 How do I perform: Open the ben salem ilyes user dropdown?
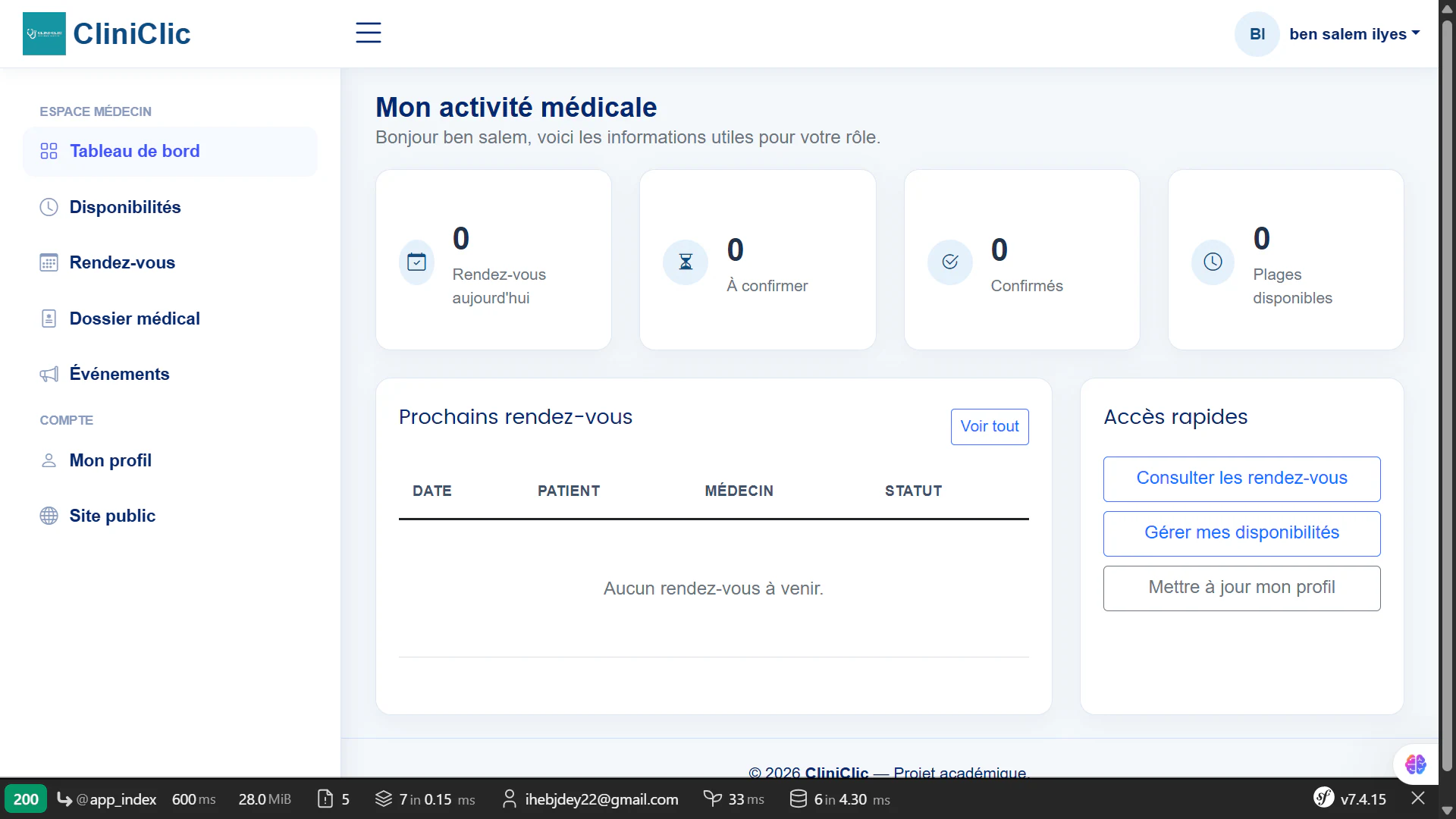(x=1354, y=34)
